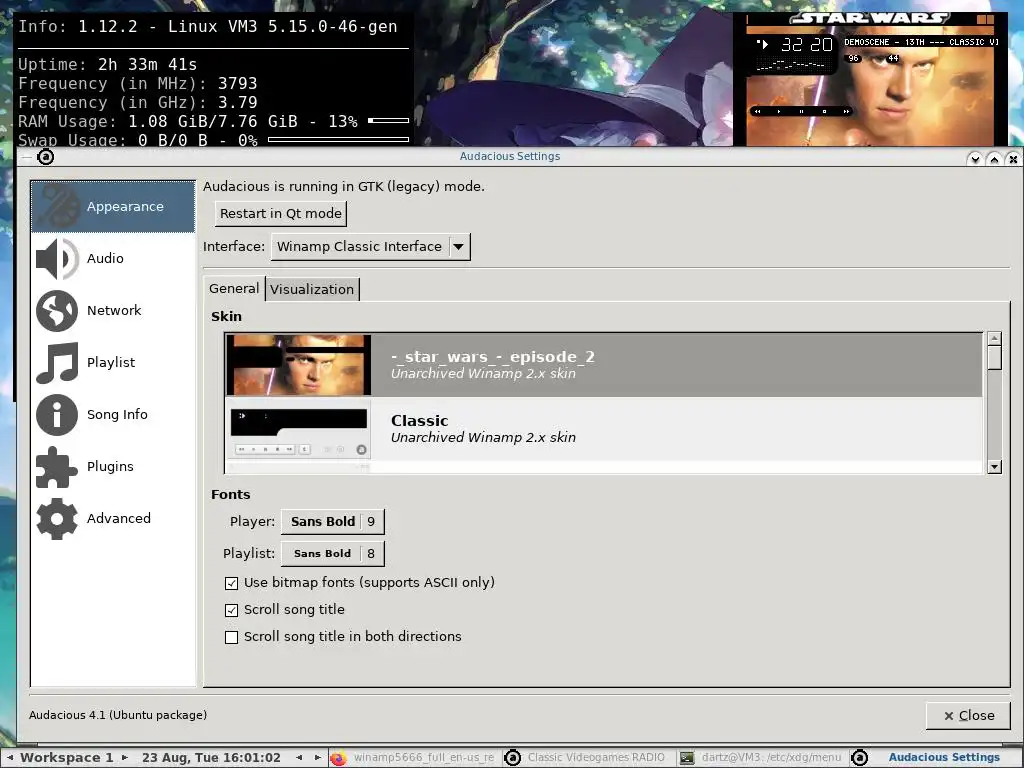Open the Interface dropdown
Screen dimensions: 1024x768
tap(370, 247)
